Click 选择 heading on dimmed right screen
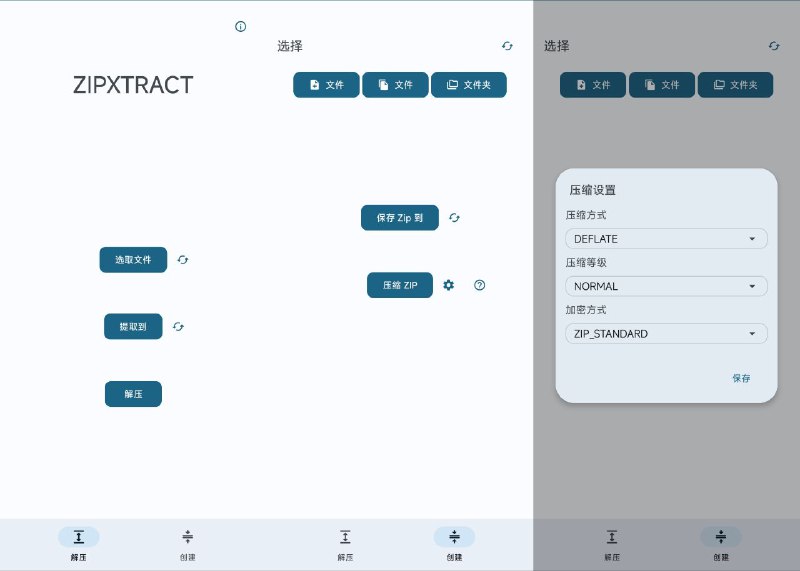The image size is (800, 571). (557, 46)
